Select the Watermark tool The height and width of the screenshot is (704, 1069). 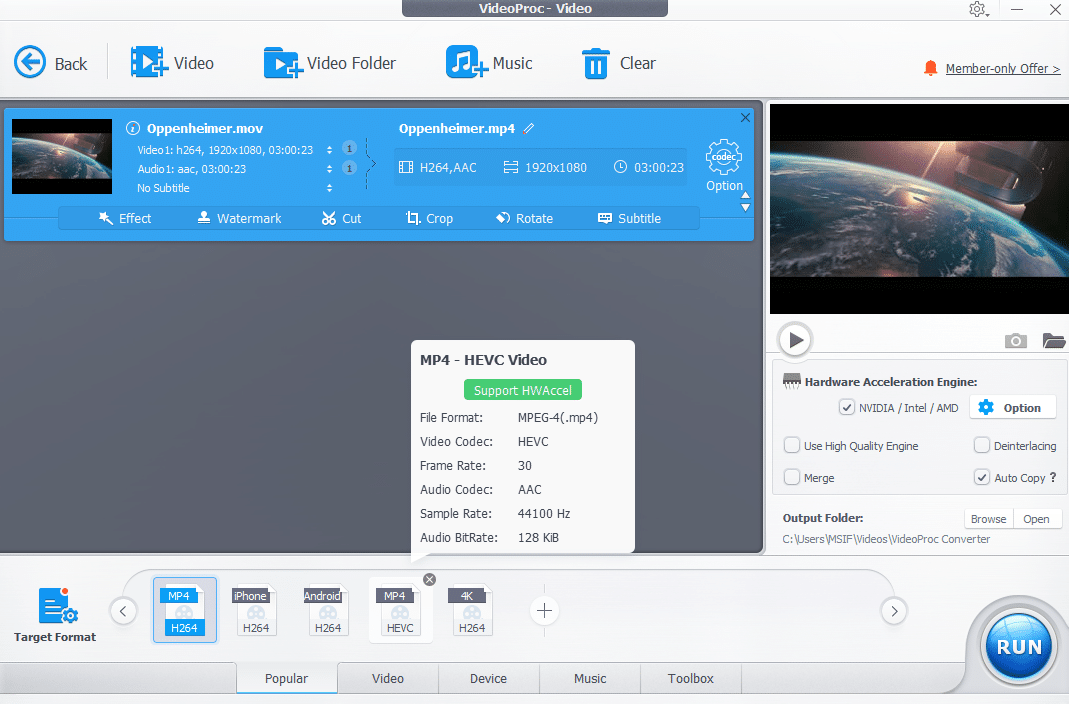(239, 218)
